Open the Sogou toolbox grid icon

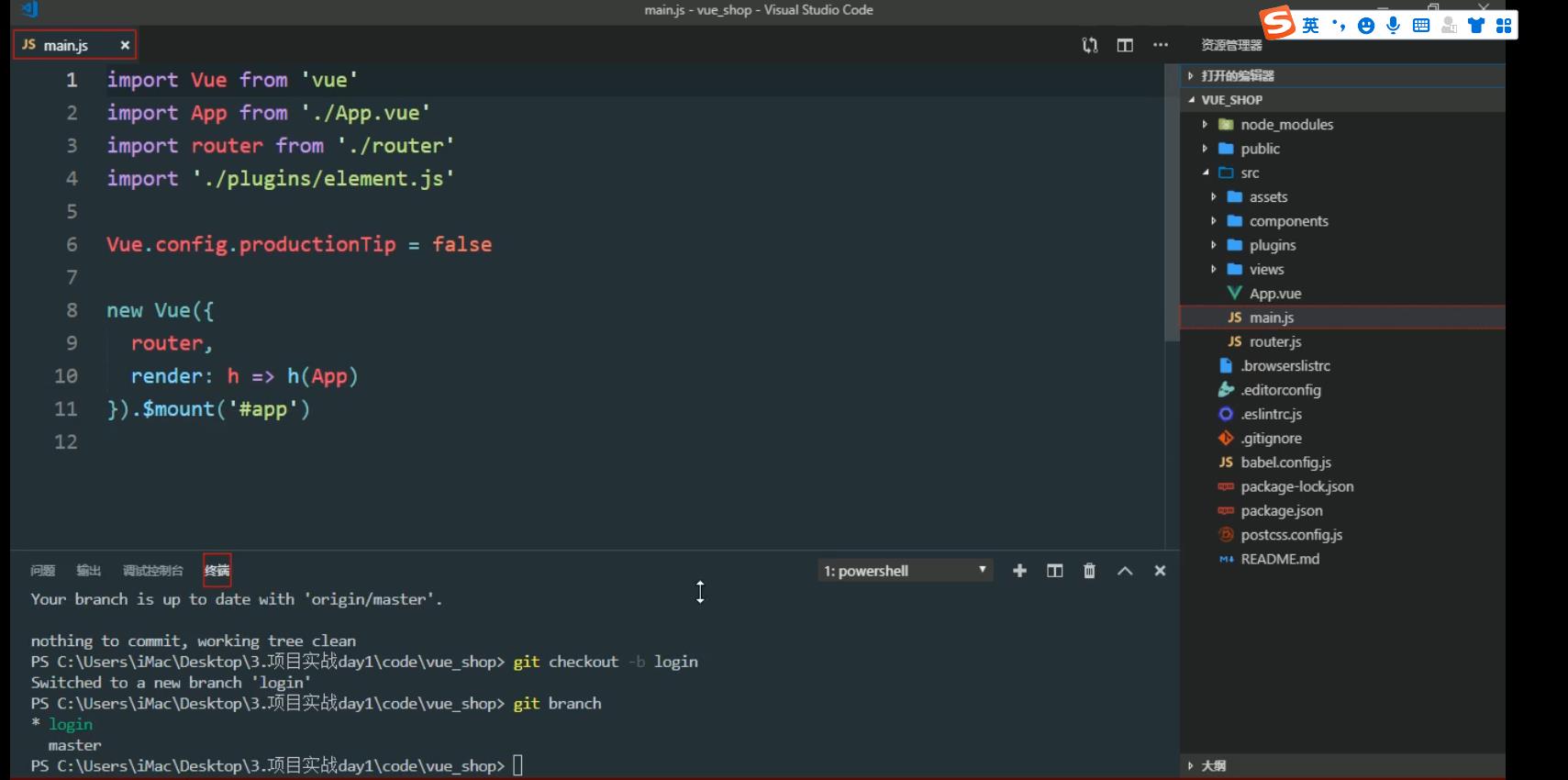tap(1504, 26)
